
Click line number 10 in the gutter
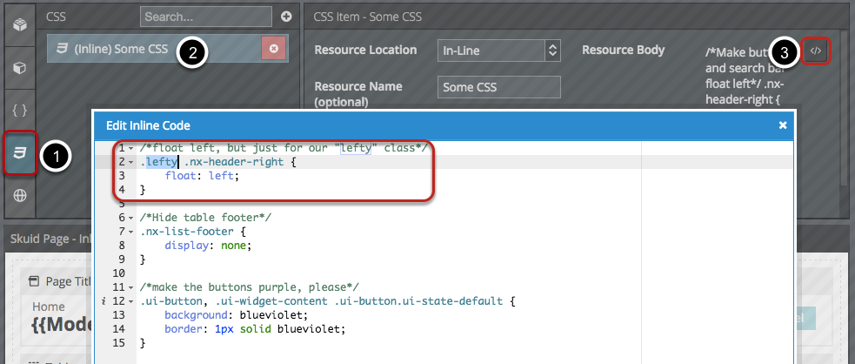pos(119,273)
